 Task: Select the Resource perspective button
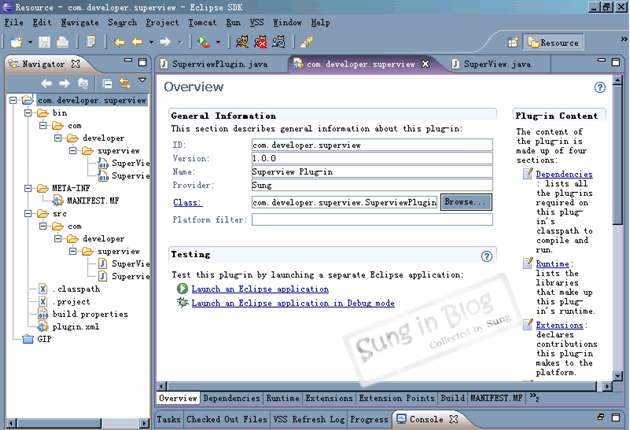pos(553,42)
